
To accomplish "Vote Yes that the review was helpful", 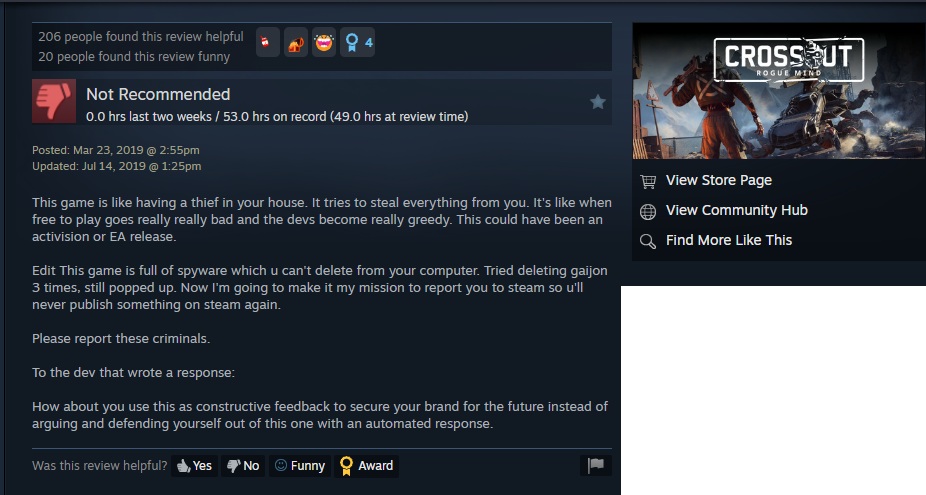I will pos(194,465).
